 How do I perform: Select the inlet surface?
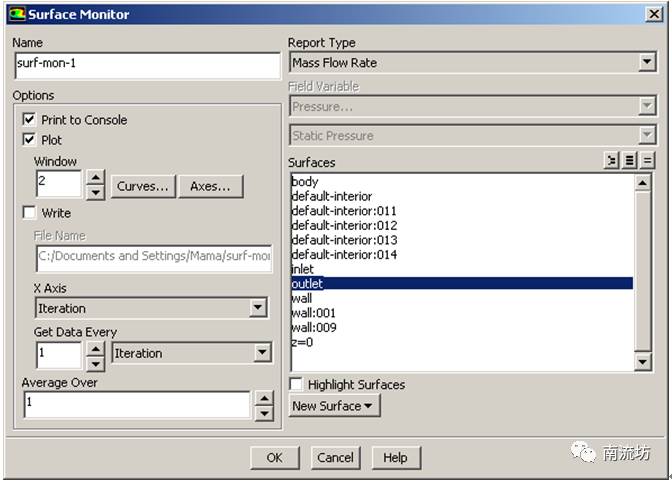tap(462, 269)
